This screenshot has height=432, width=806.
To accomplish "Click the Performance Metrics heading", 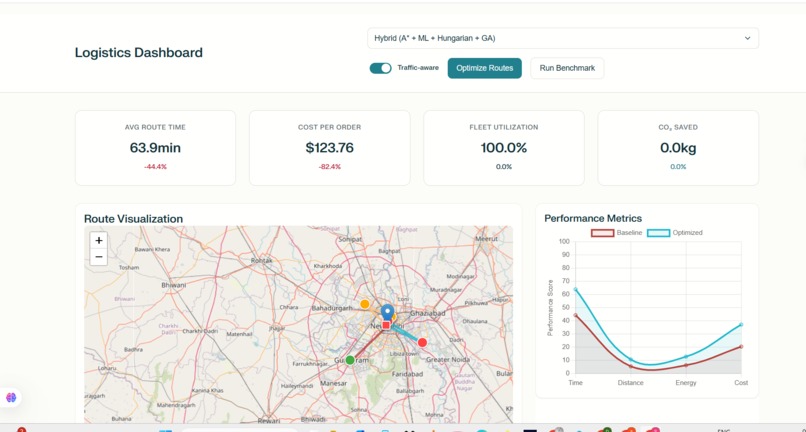I will pos(593,218).
